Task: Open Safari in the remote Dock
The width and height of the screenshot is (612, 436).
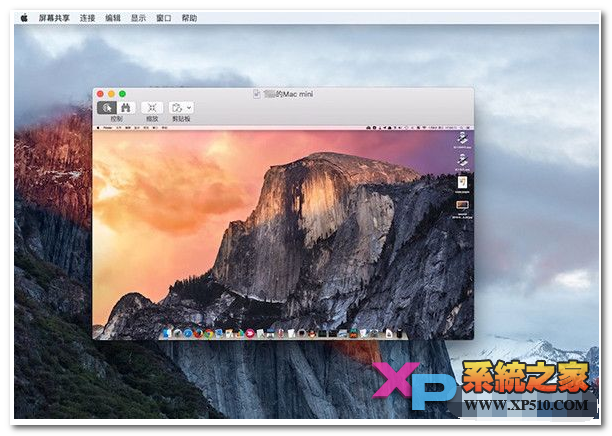Action: coord(188,334)
